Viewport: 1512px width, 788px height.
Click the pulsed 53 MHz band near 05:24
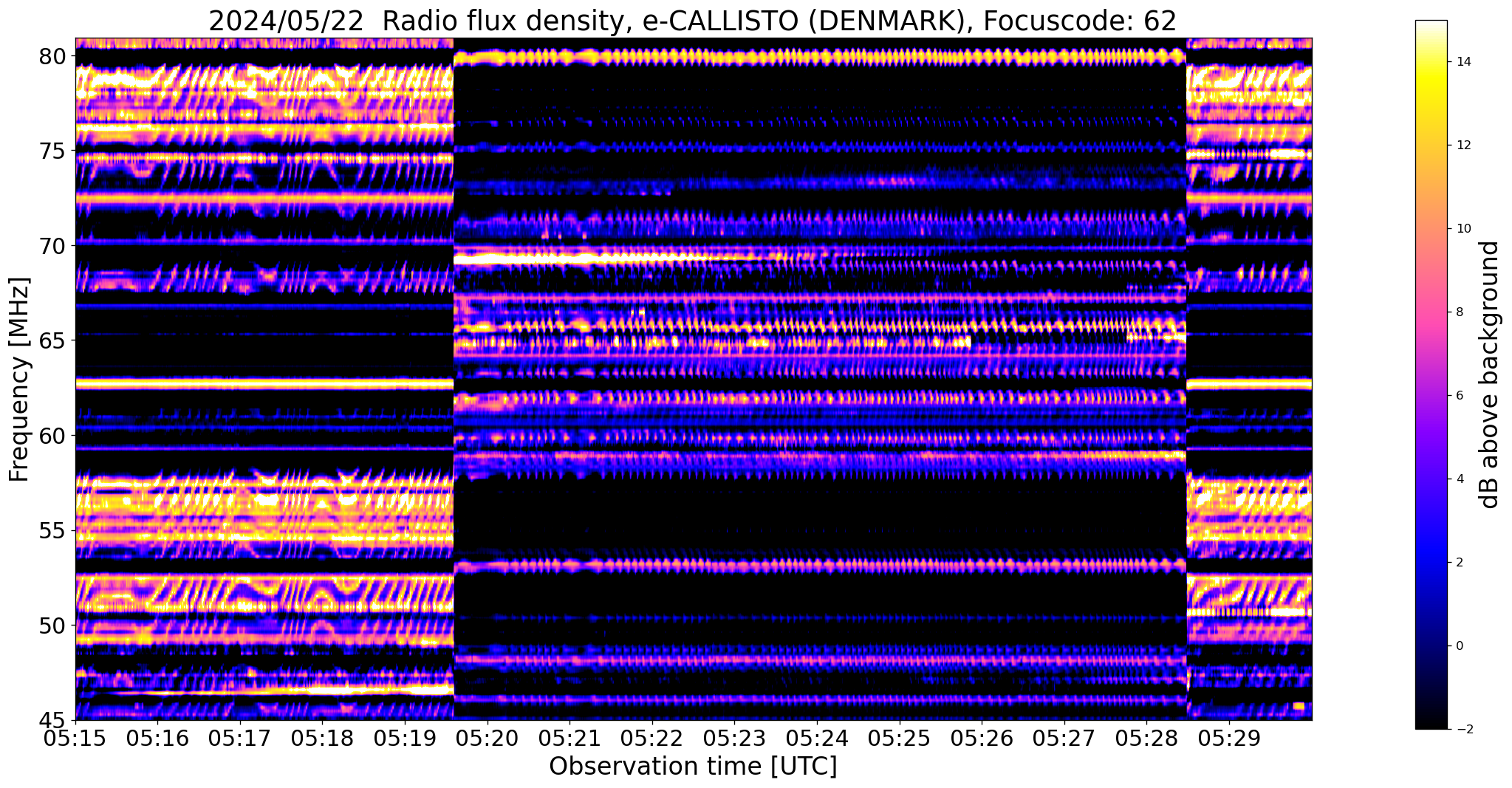click(x=818, y=566)
